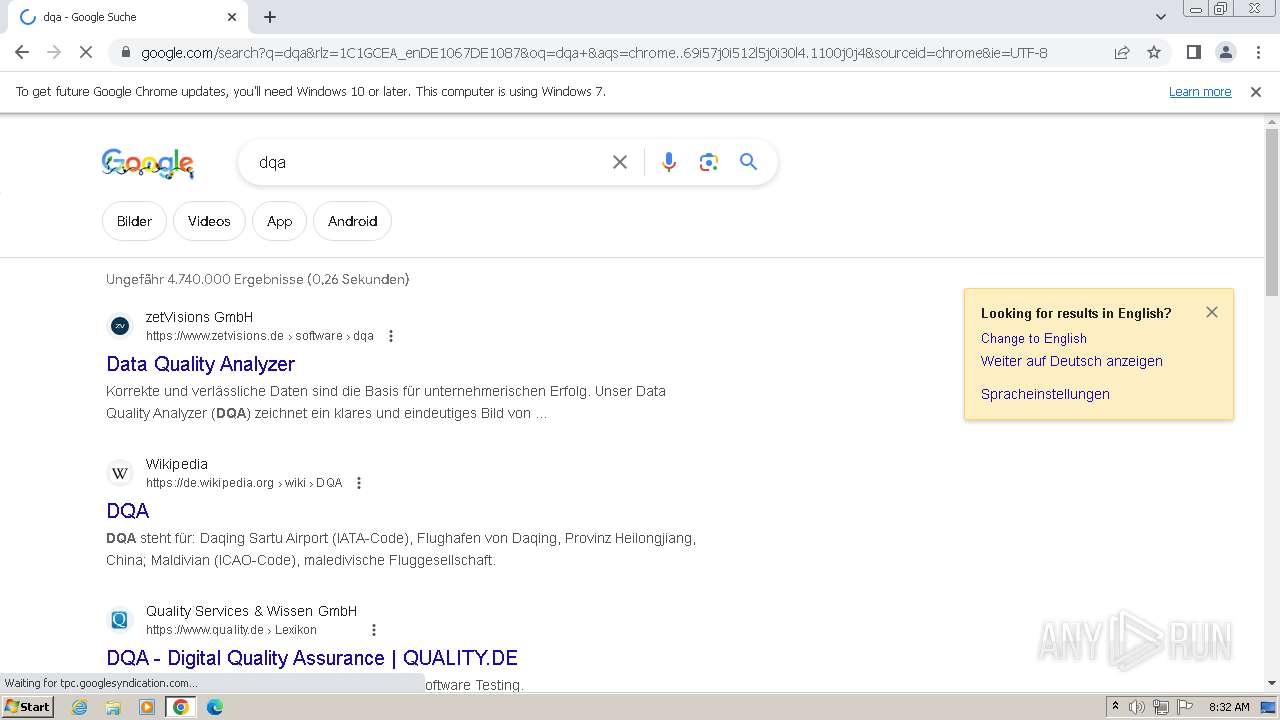Open the Windows Start menu
Image resolution: width=1280 pixels, height=720 pixels.
click(x=27, y=707)
